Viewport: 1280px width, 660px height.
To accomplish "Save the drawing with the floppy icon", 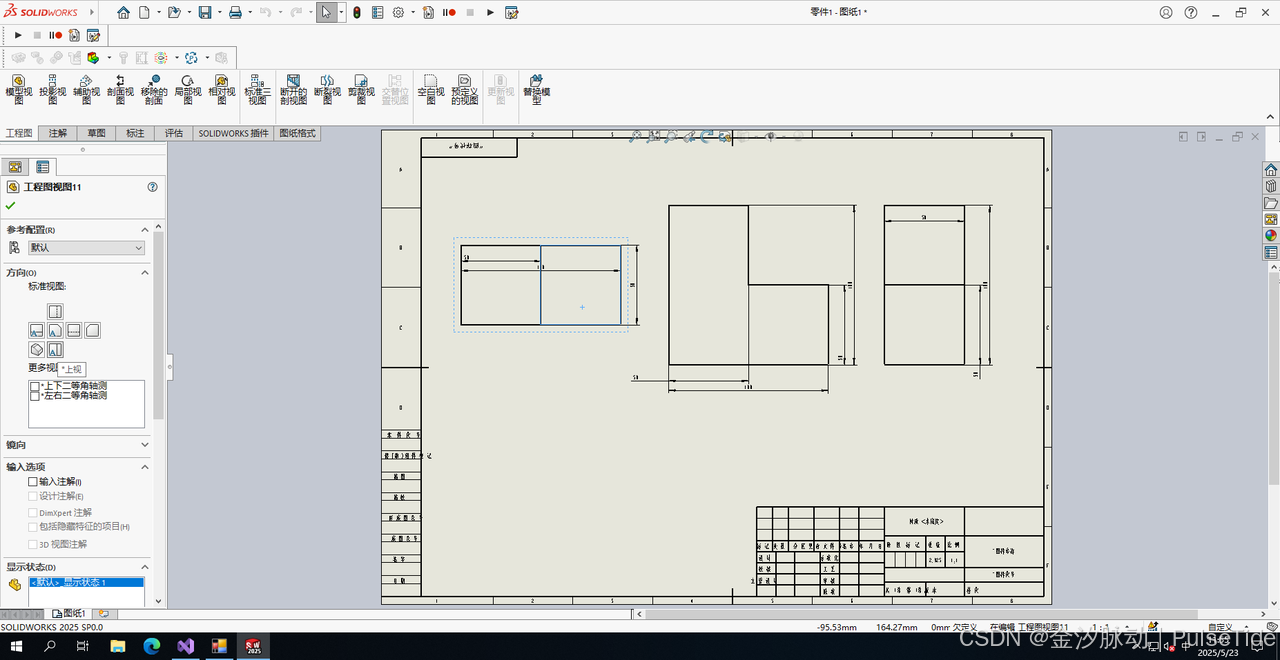I will 205,13.
